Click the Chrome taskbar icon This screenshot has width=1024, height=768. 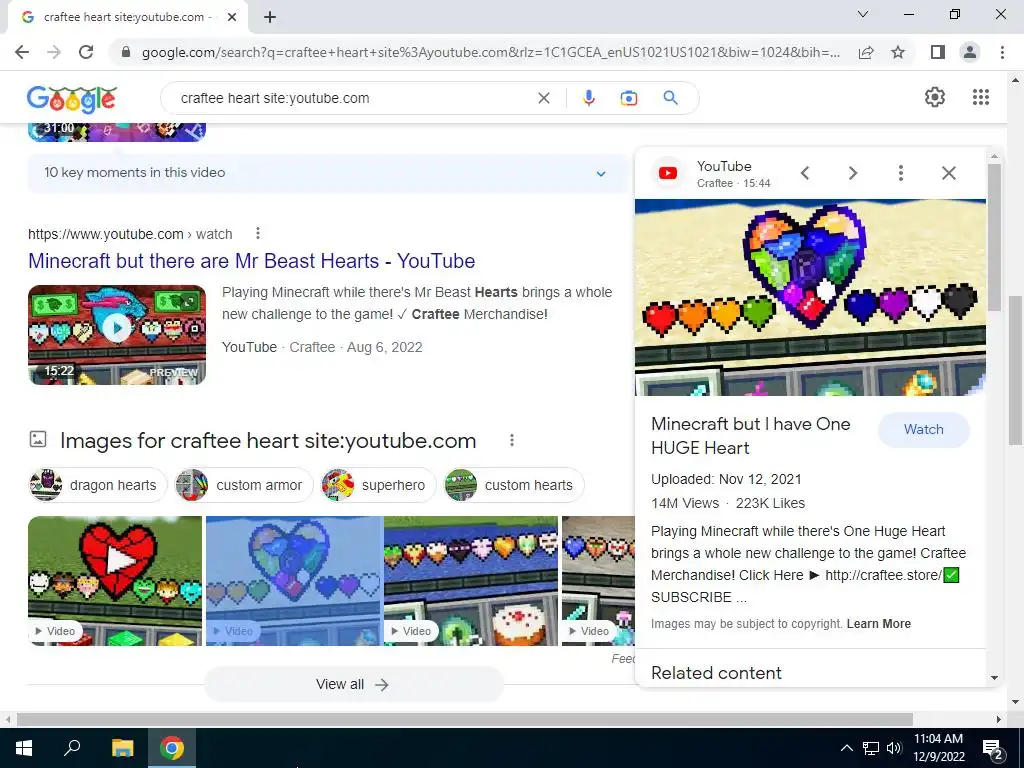point(172,748)
